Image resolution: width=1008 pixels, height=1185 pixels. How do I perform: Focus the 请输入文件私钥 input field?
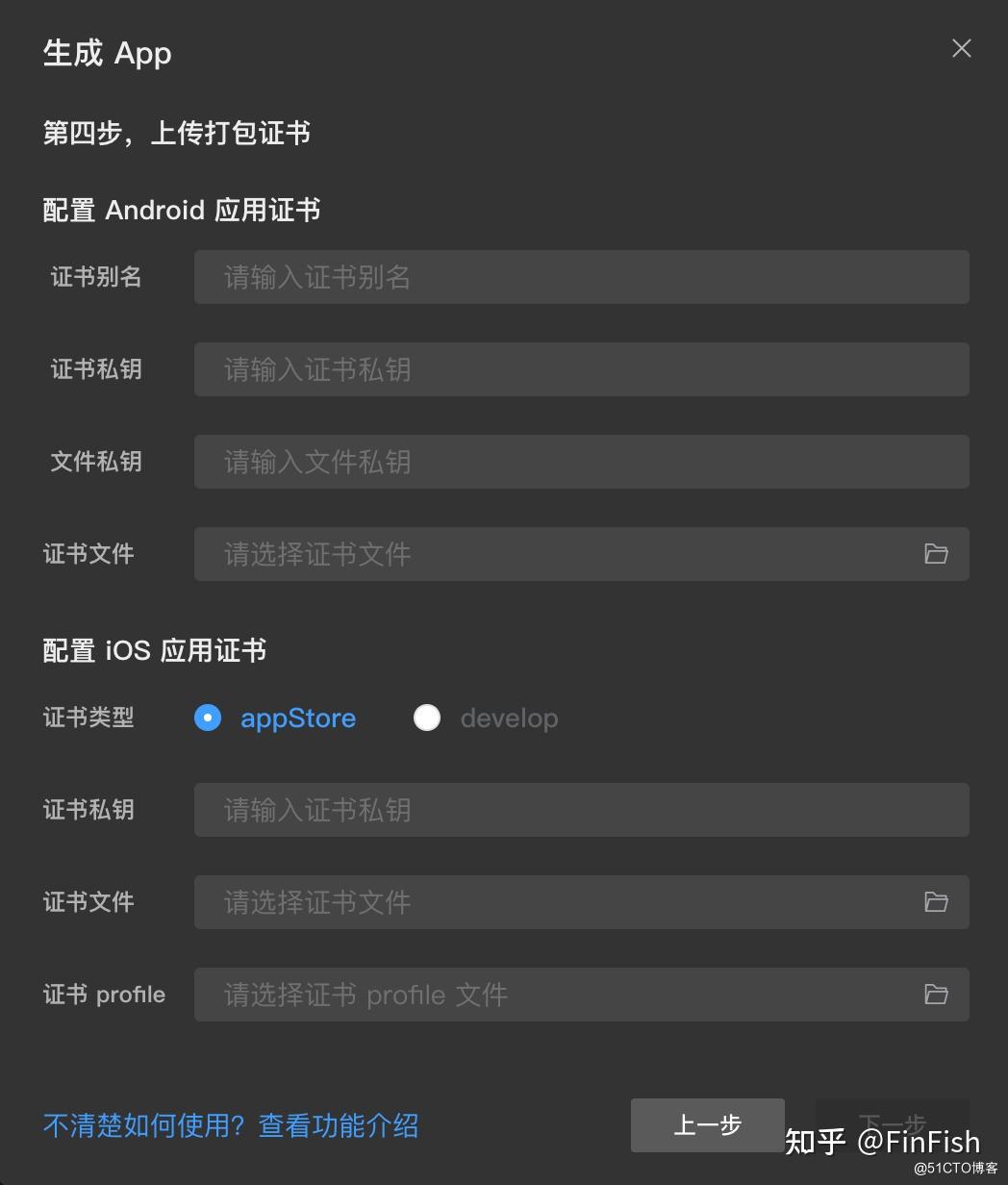[582, 462]
